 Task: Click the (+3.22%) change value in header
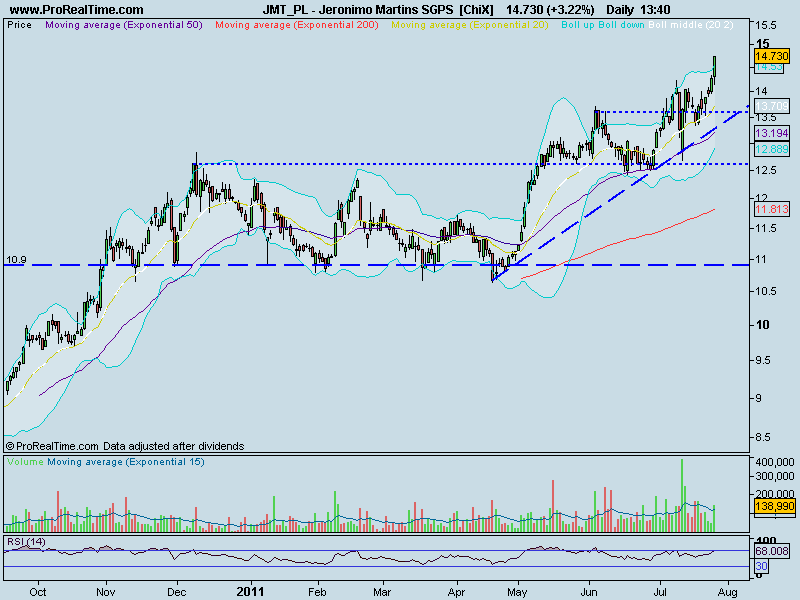tap(570, 10)
